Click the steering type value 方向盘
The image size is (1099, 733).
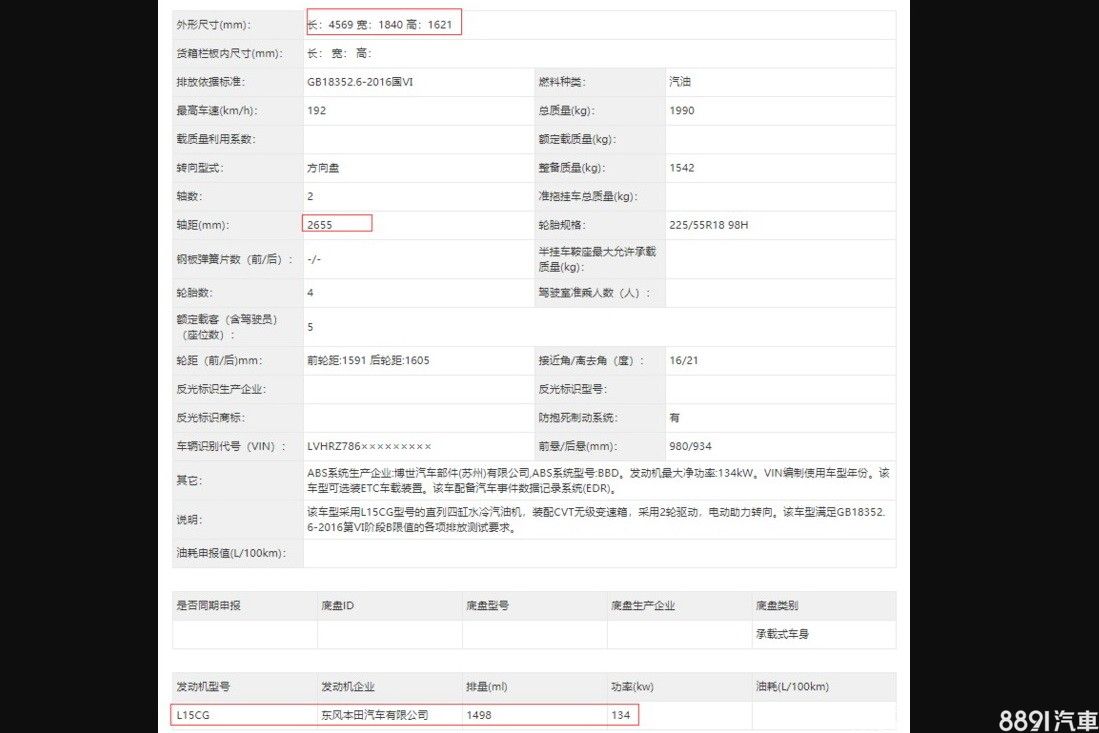point(323,168)
